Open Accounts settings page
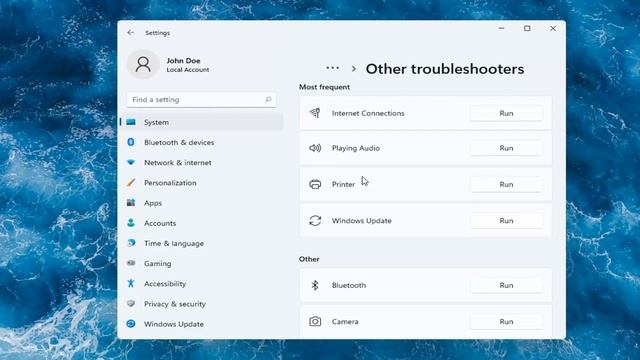Viewport: 640px width, 360px height. 201,223
